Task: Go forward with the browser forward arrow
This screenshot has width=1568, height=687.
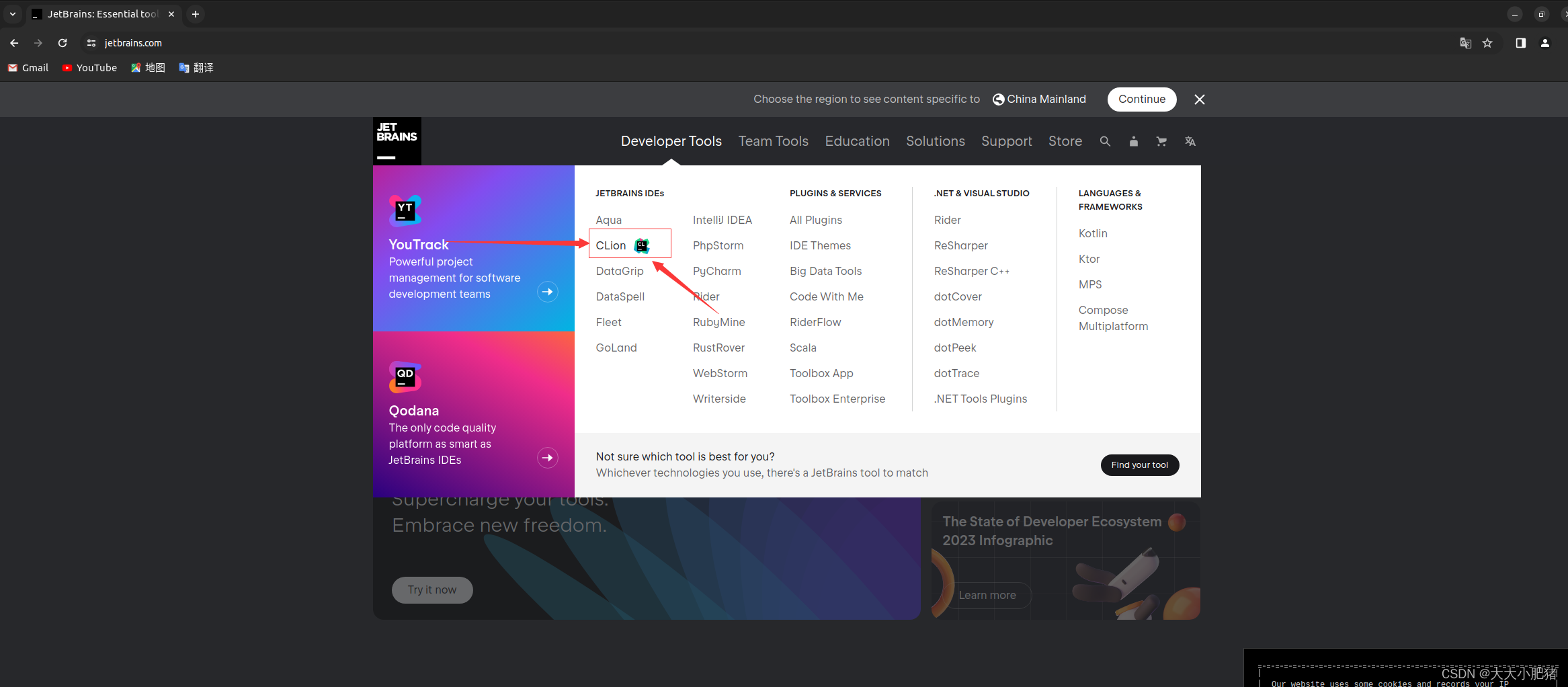Action: (x=38, y=43)
